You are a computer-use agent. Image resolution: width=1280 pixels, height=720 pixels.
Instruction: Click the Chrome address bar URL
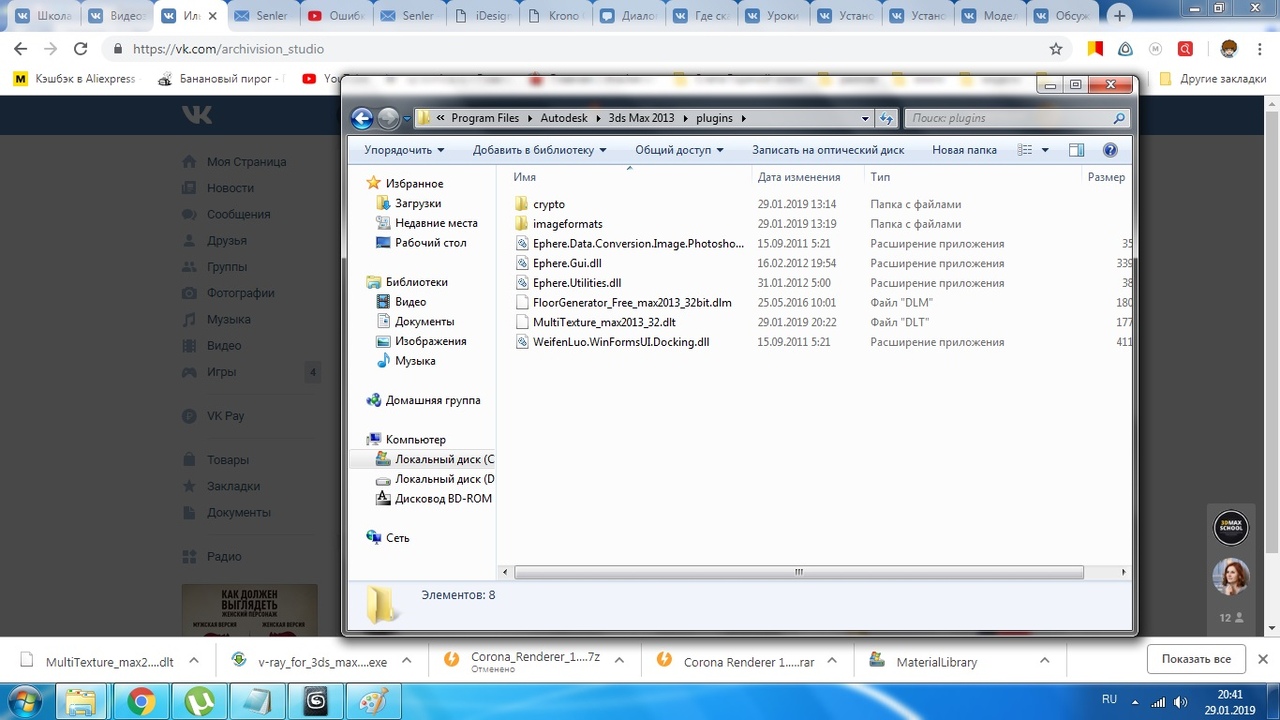(x=228, y=49)
